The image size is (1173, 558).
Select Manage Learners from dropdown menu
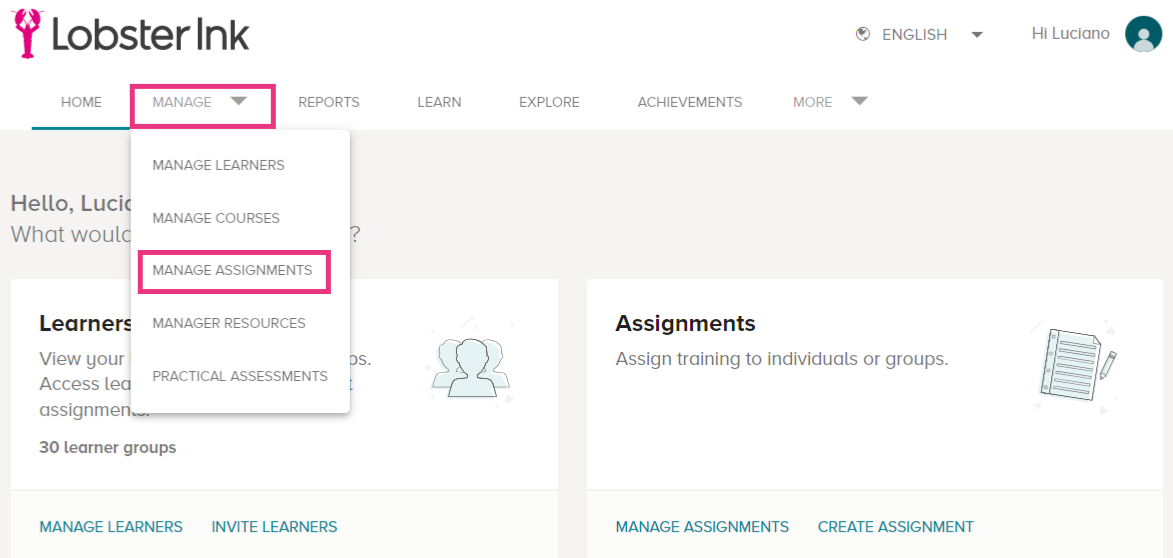[218, 165]
